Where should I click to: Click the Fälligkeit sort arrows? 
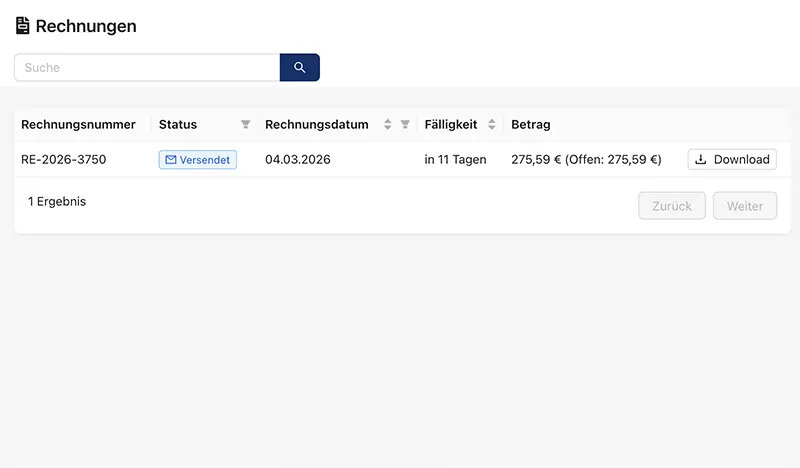pos(491,125)
